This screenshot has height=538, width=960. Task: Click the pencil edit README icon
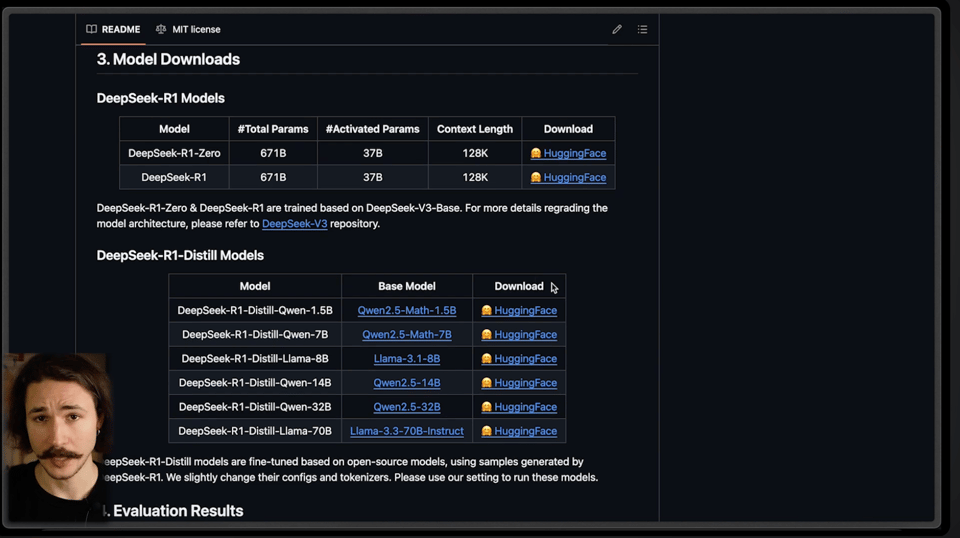coord(617,29)
